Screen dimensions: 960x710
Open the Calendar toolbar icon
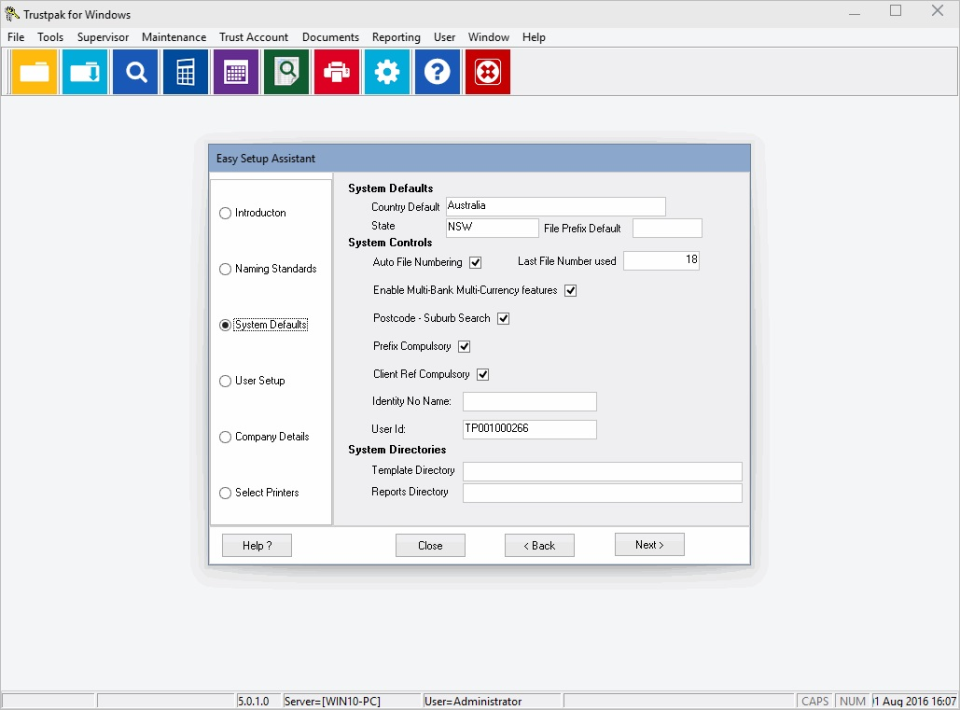pyautogui.click(x=235, y=71)
